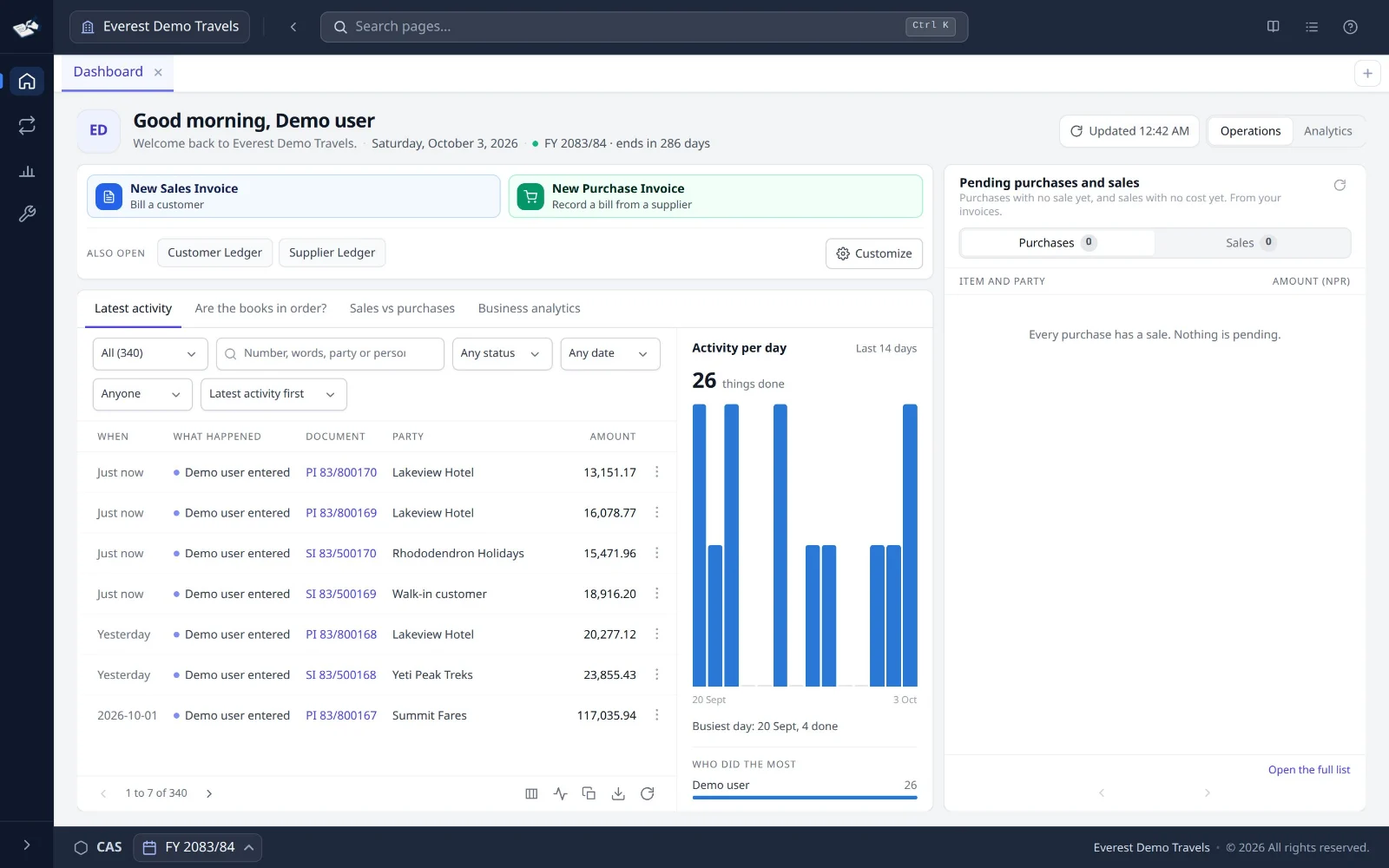Screen dimensions: 1389x868
Task: Open the Latest activity first sort dropdown
Action: tap(273, 395)
